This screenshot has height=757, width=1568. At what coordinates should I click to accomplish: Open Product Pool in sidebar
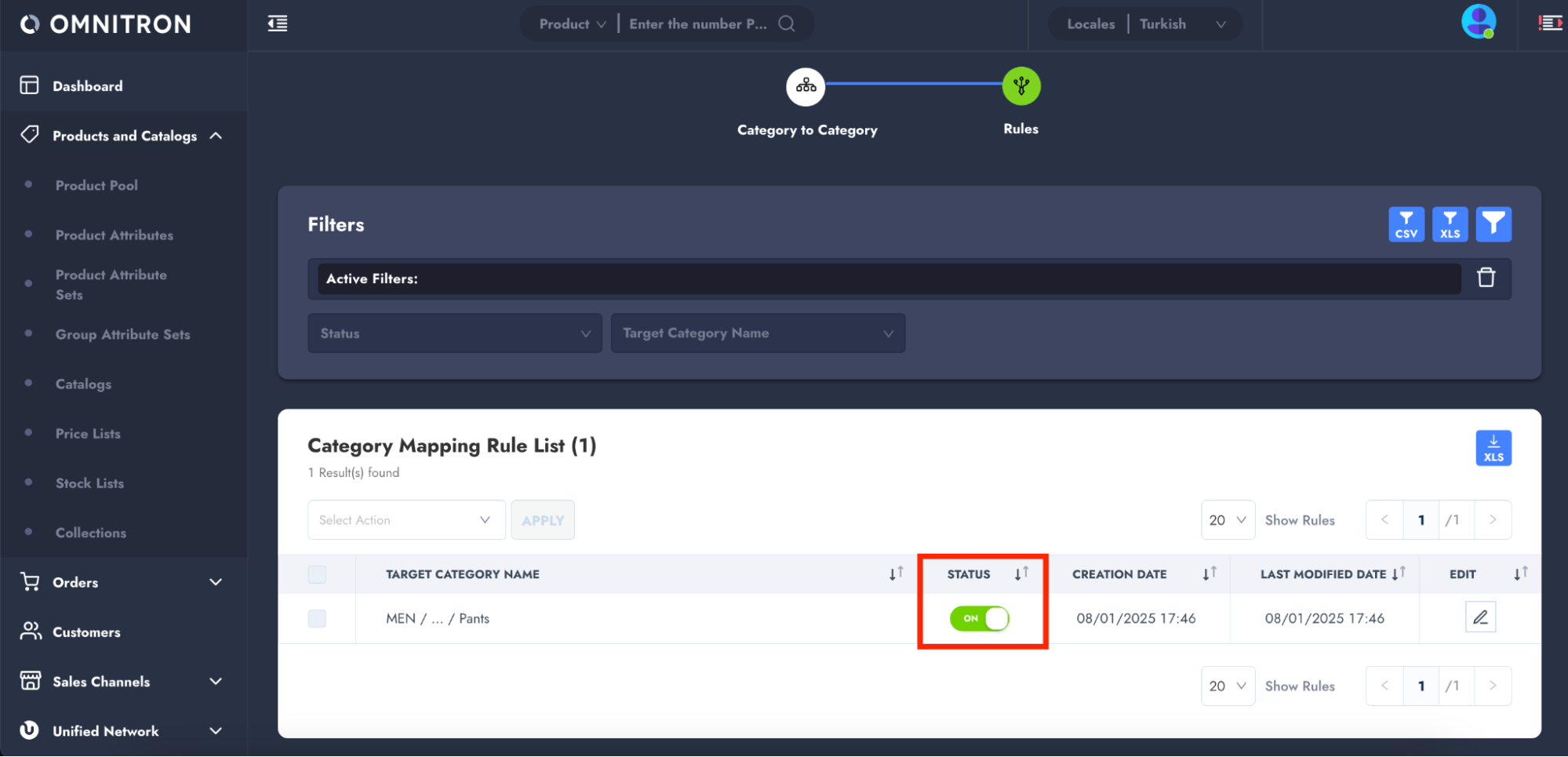[x=96, y=185]
